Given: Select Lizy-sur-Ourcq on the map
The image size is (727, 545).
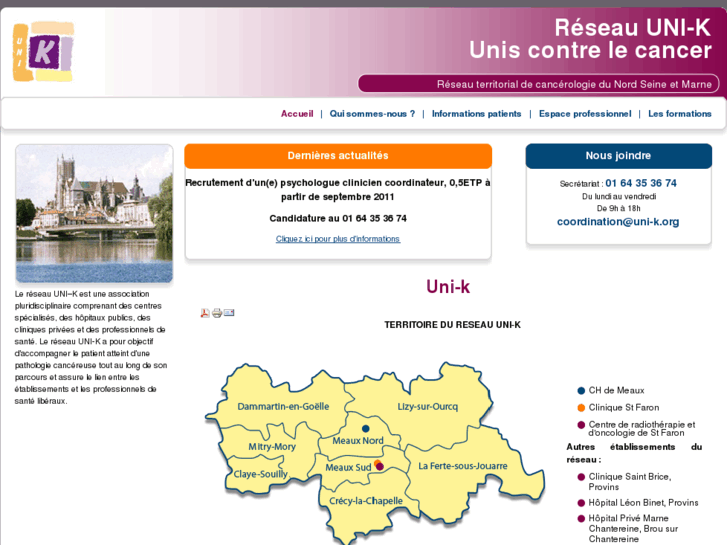Looking at the screenshot, I should 427,407.
